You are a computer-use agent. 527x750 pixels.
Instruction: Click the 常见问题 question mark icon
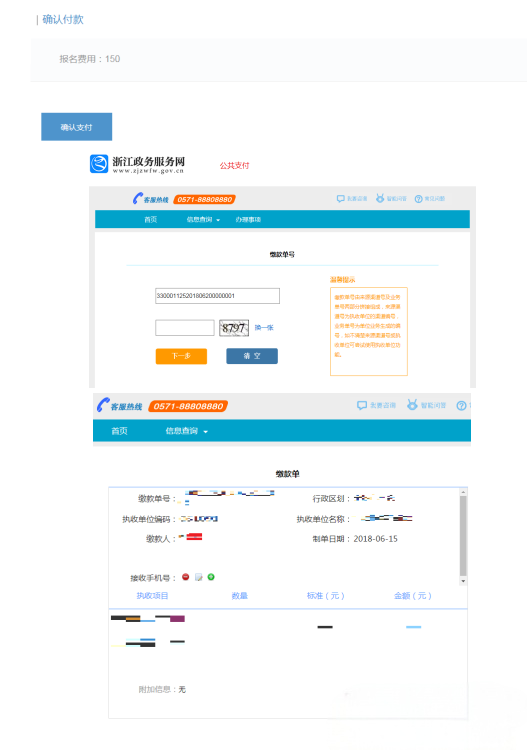point(418,199)
